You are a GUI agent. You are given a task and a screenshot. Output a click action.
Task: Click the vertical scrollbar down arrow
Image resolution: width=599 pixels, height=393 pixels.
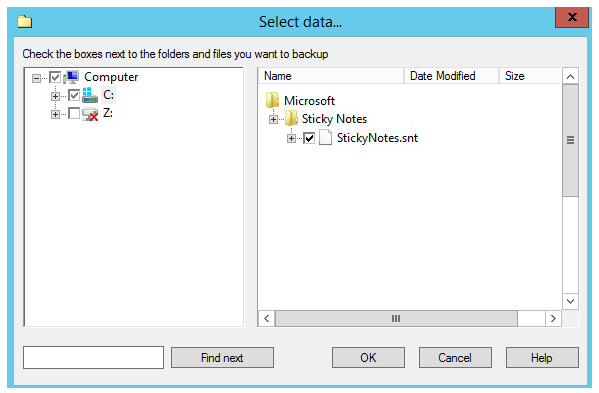point(570,301)
